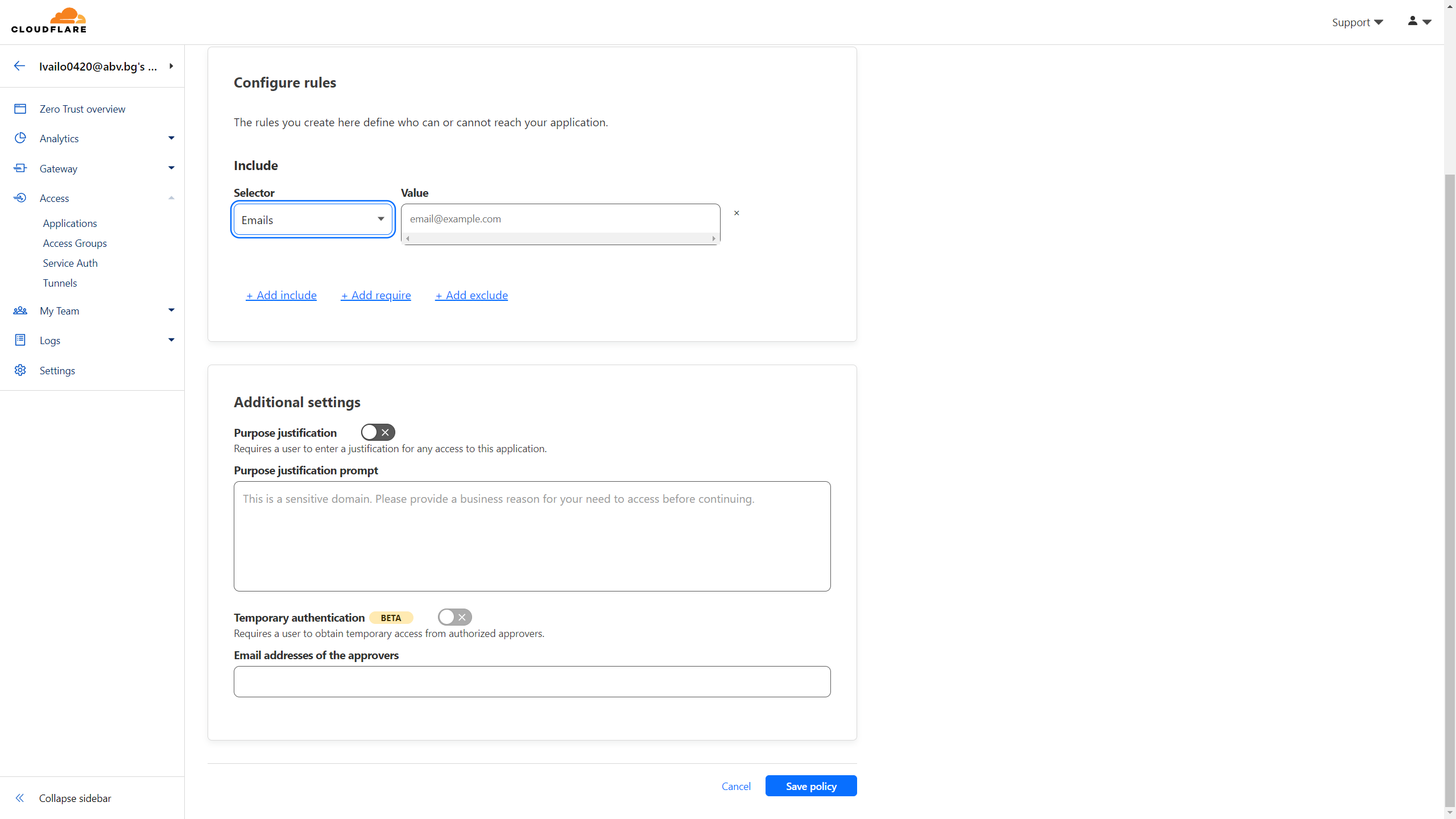This screenshot has height=819, width=1456.
Task: Open the Support dropdown menu
Action: (x=1357, y=22)
